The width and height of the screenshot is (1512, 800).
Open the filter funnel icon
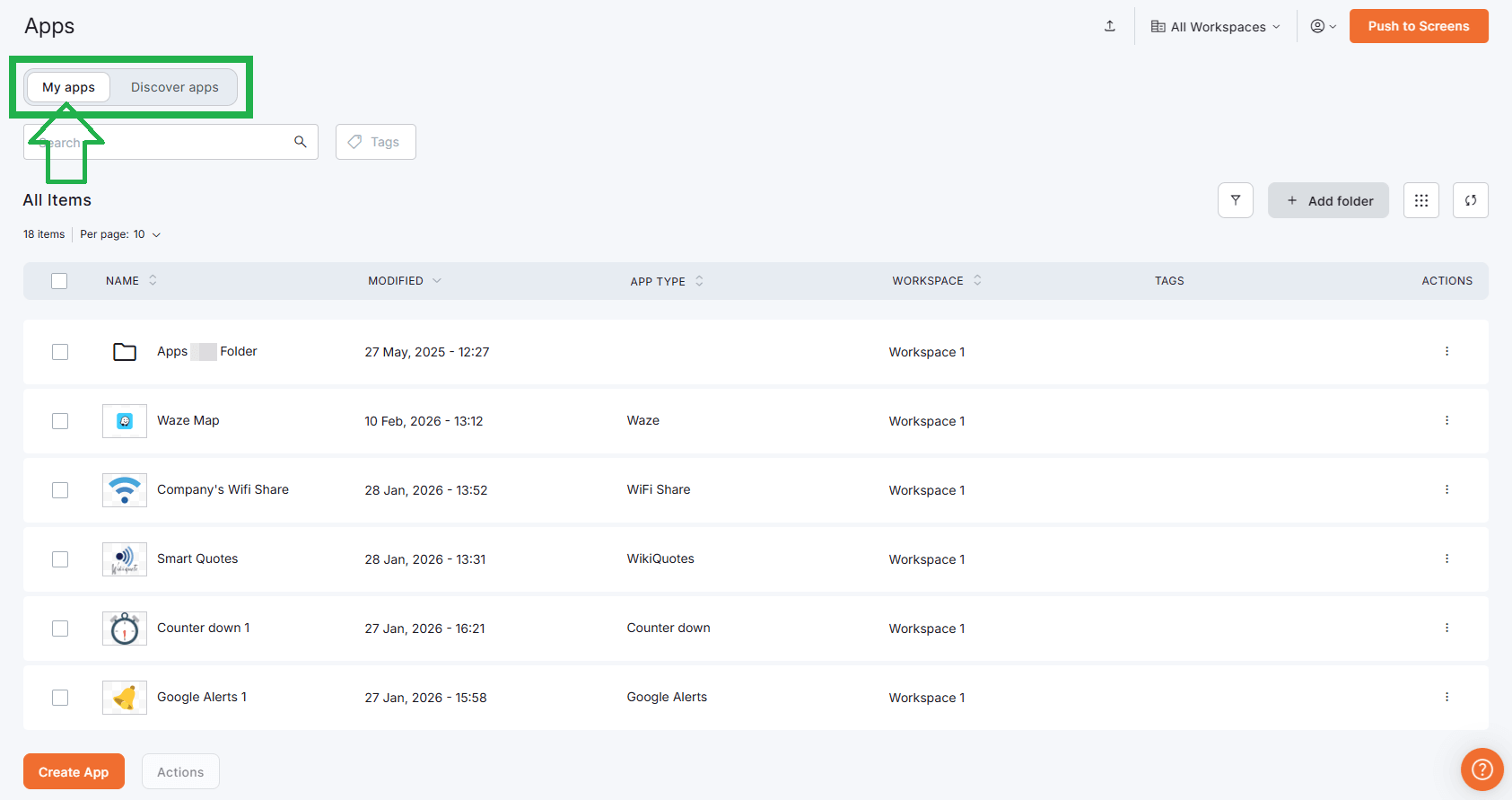pyautogui.click(x=1236, y=200)
